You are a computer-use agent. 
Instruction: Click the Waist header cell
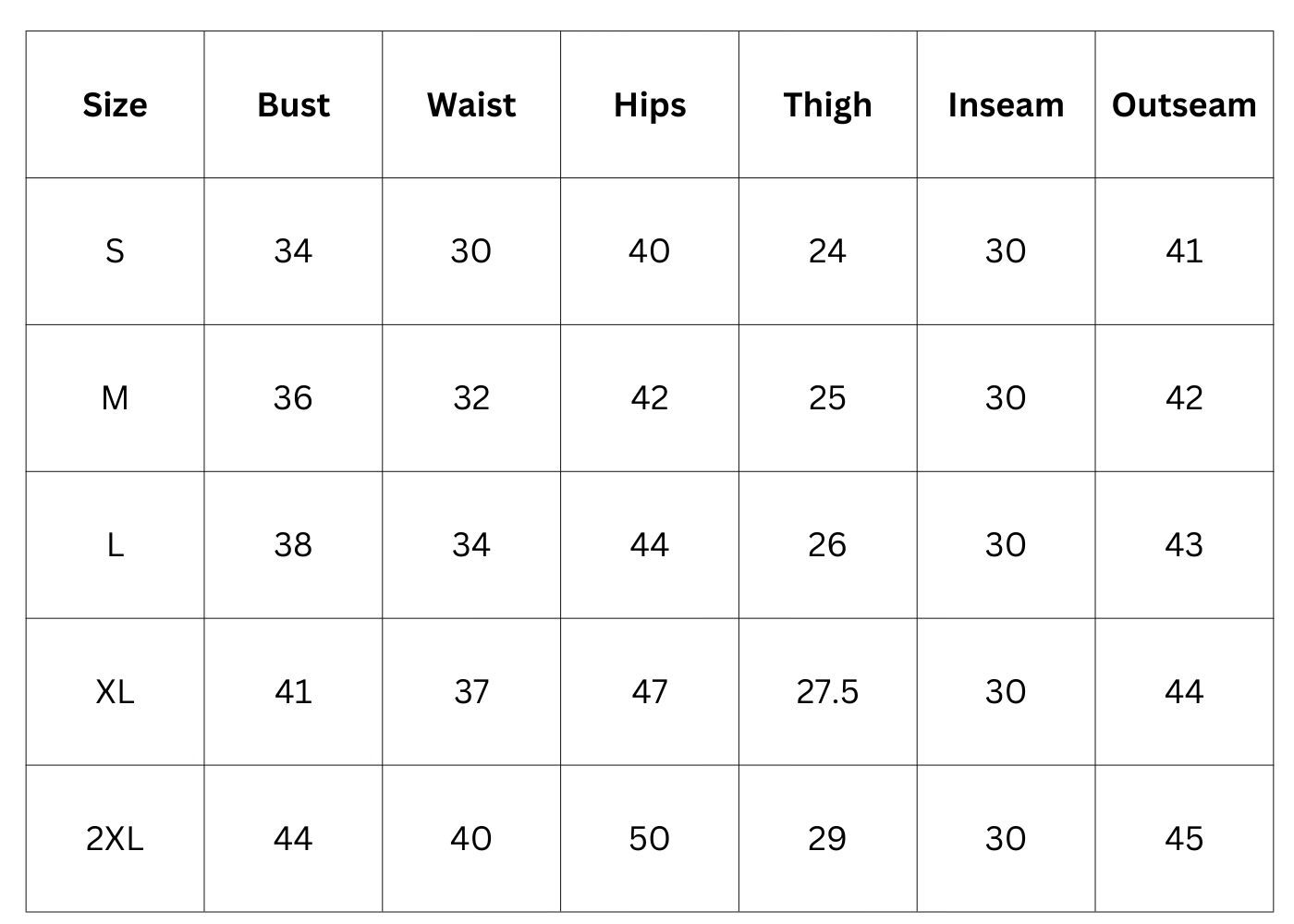point(471,104)
